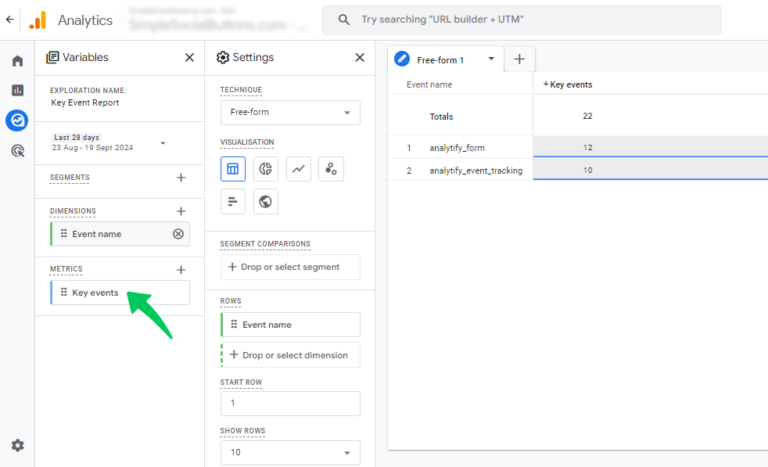Open Reports in the left sidebar

(17, 90)
